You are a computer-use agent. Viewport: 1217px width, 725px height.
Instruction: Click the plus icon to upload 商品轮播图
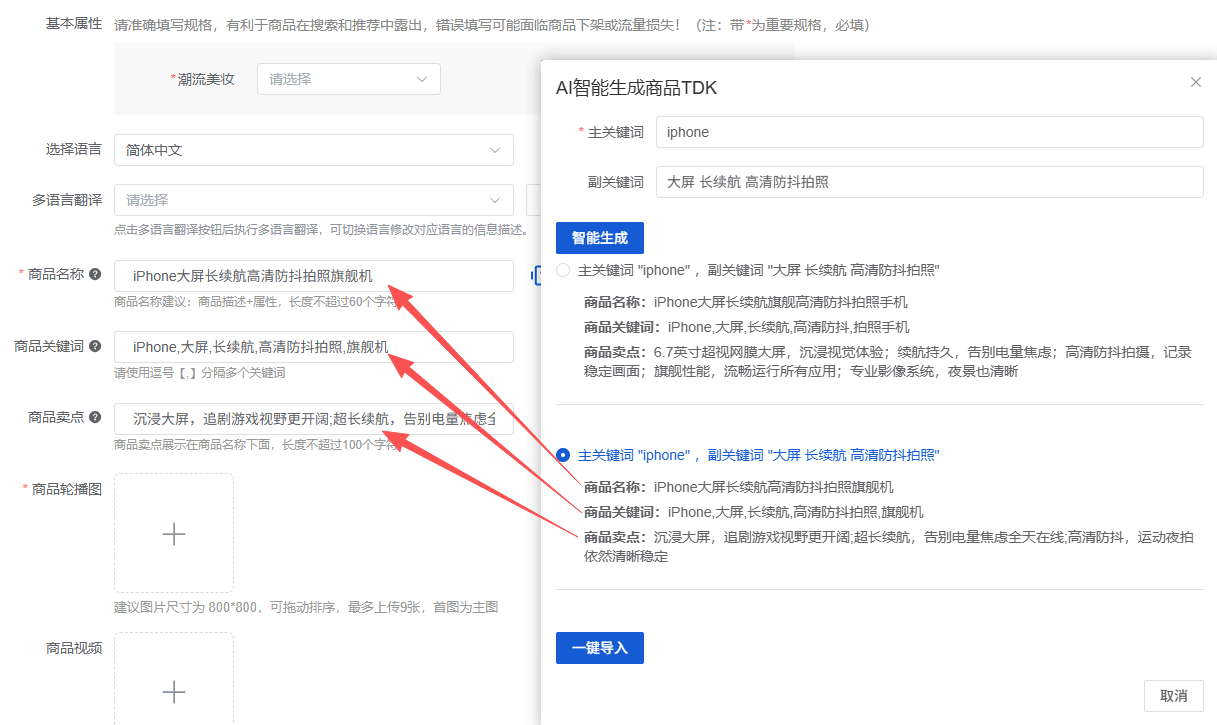174,533
